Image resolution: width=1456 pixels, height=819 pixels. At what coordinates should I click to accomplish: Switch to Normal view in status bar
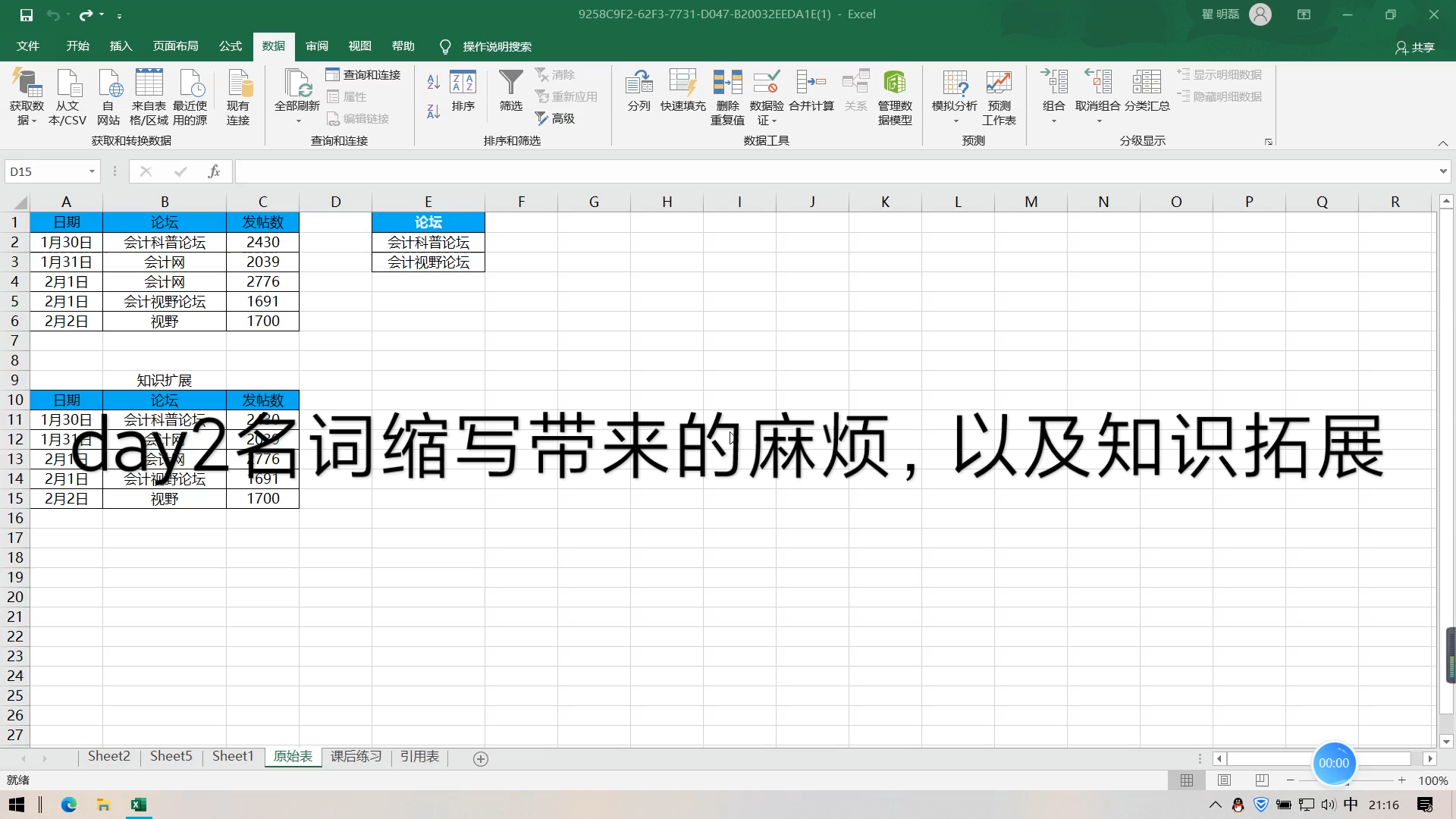coord(1187,780)
